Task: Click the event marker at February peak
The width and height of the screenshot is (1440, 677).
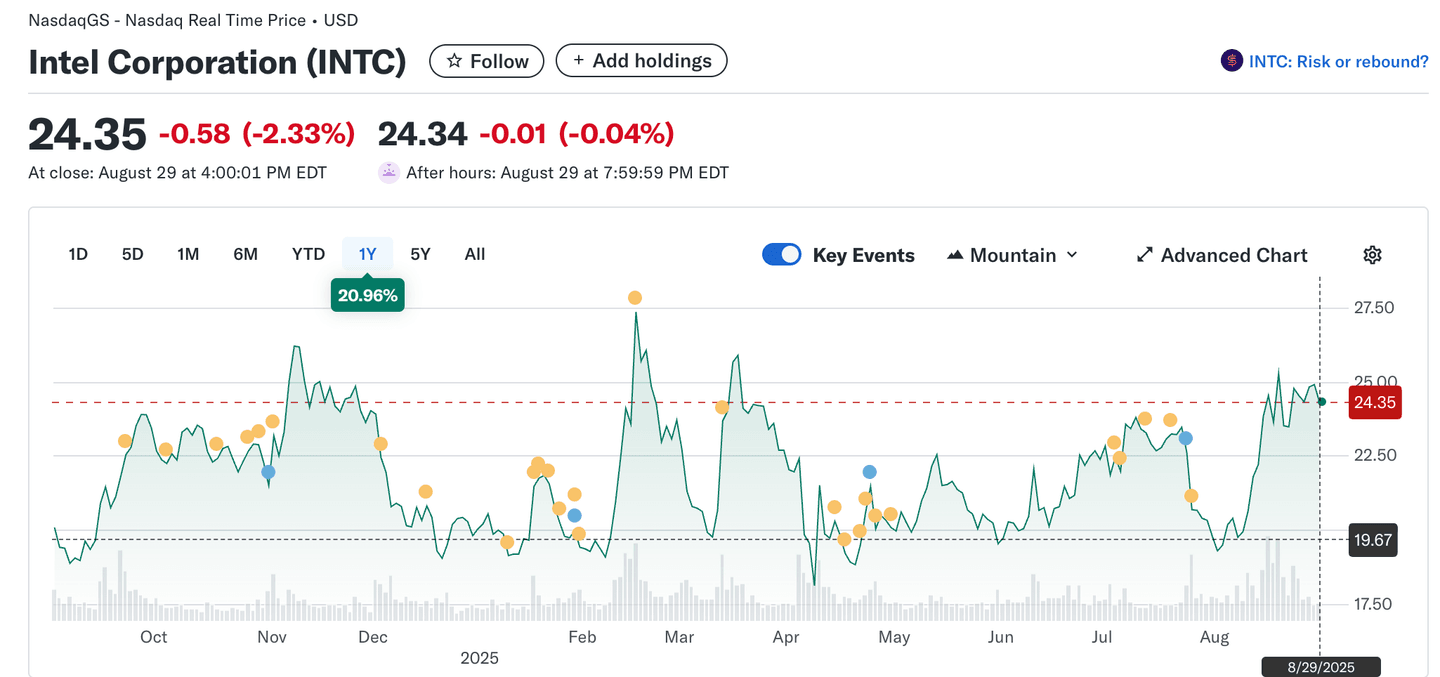Action: click(x=634, y=298)
